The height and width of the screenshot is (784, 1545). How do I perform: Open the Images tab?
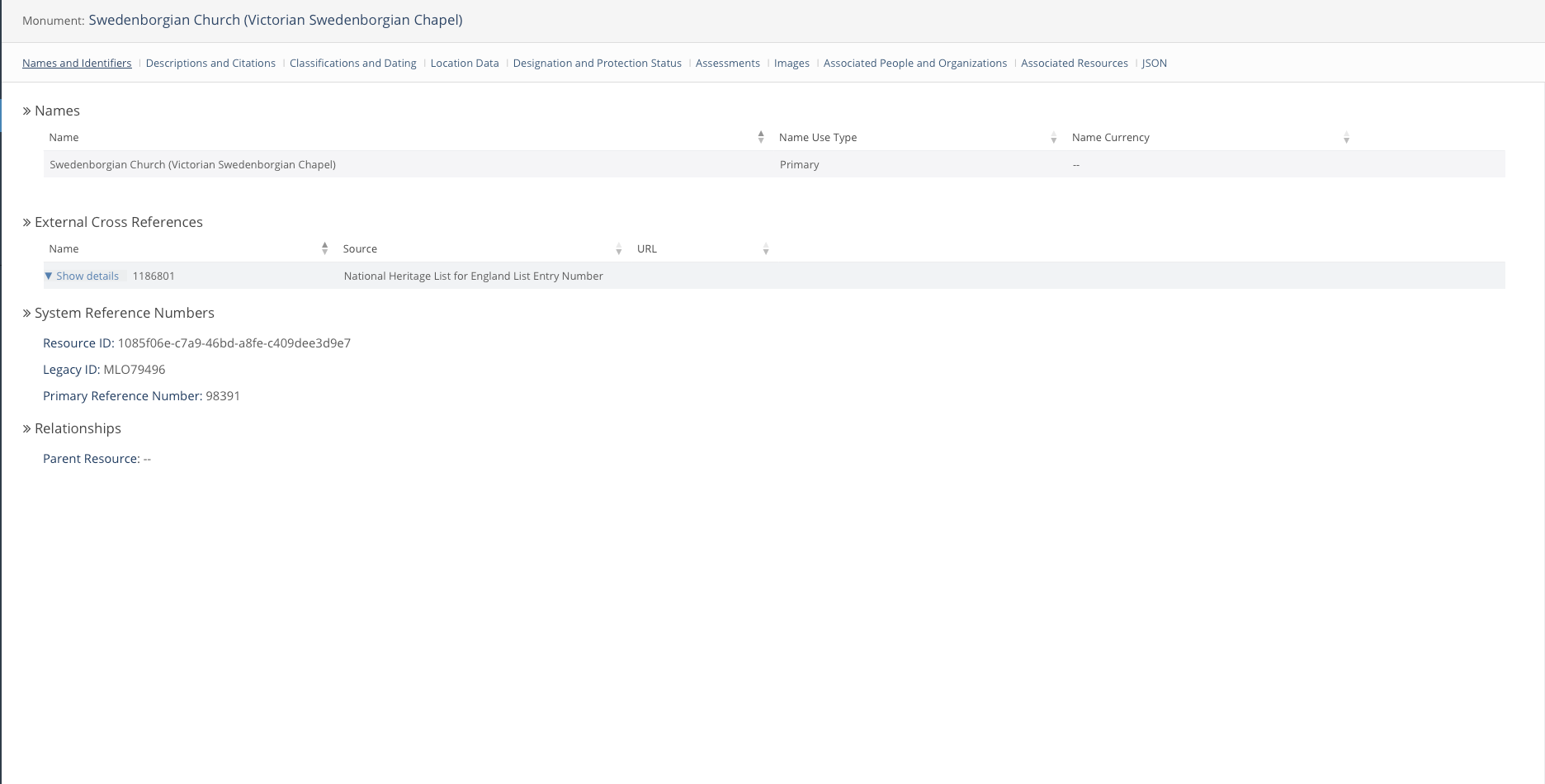click(791, 63)
